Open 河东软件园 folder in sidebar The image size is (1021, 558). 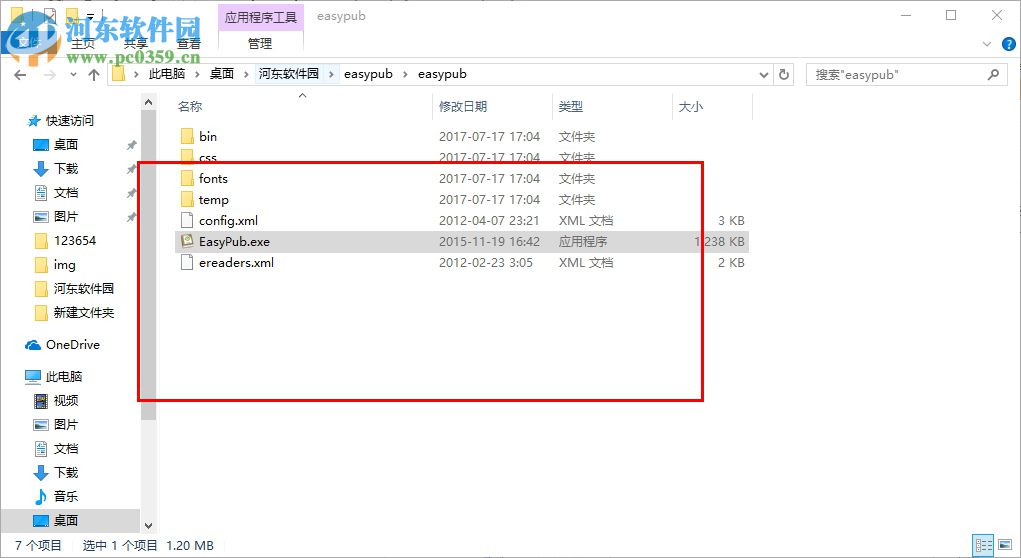pyautogui.click(x=83, y=288)
